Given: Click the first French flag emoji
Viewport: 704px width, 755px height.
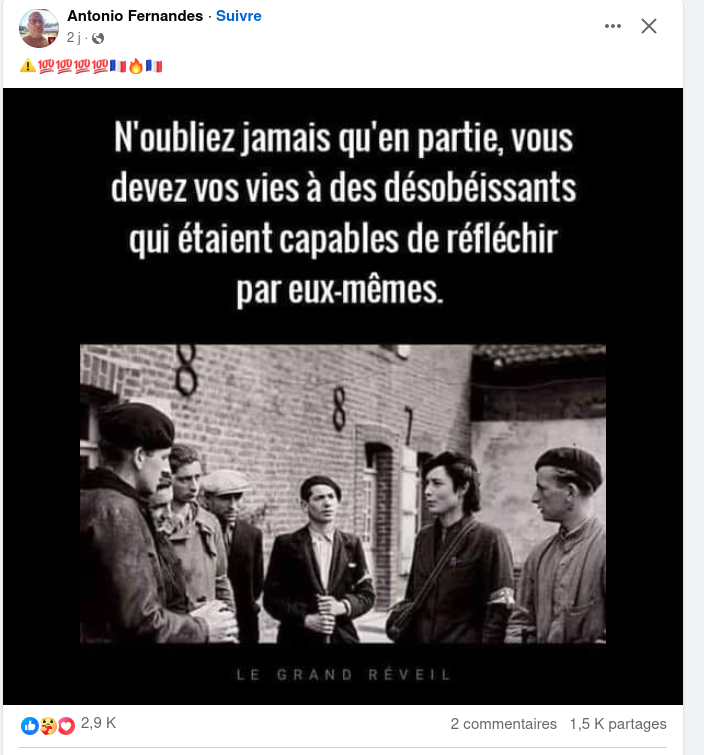Looking at the screenshot, I should pyautogui.click(x=118, y=65).
